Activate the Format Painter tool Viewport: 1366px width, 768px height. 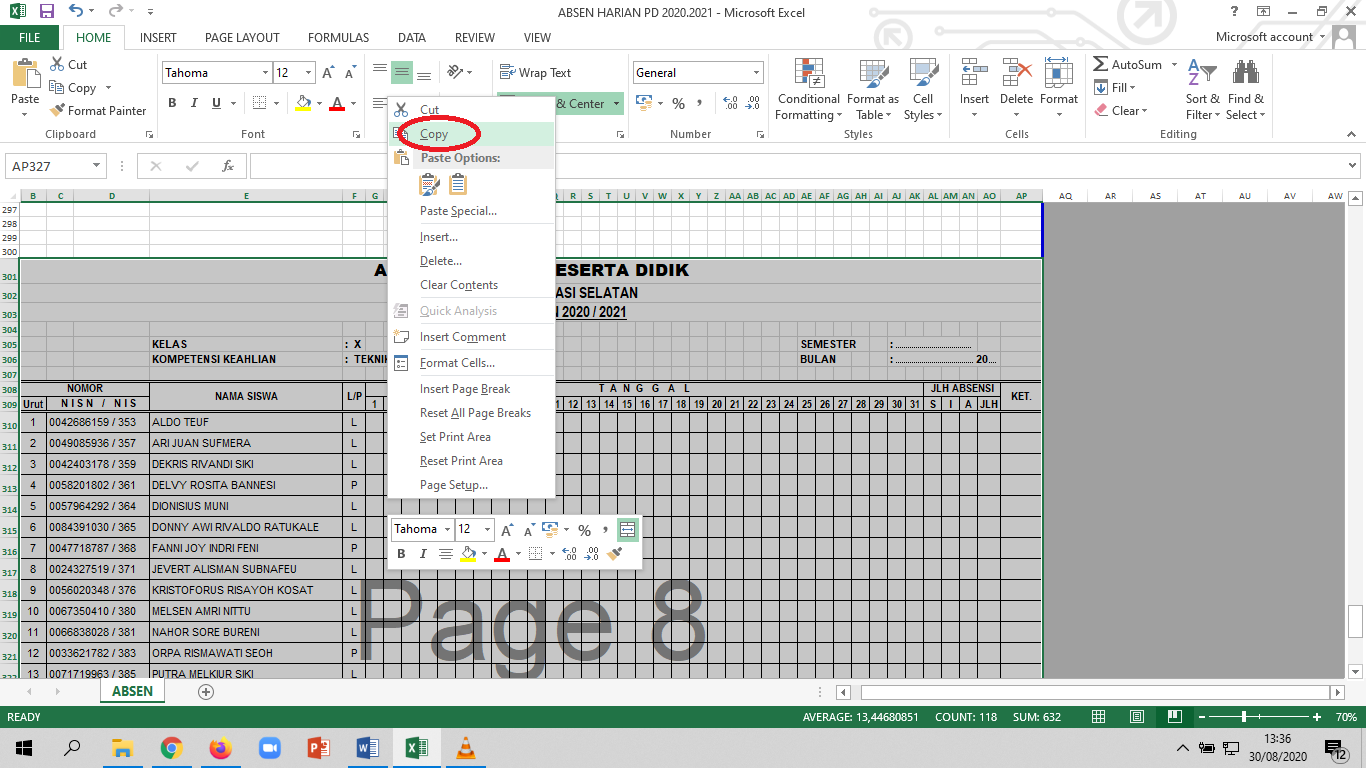[x=97, y=110]
